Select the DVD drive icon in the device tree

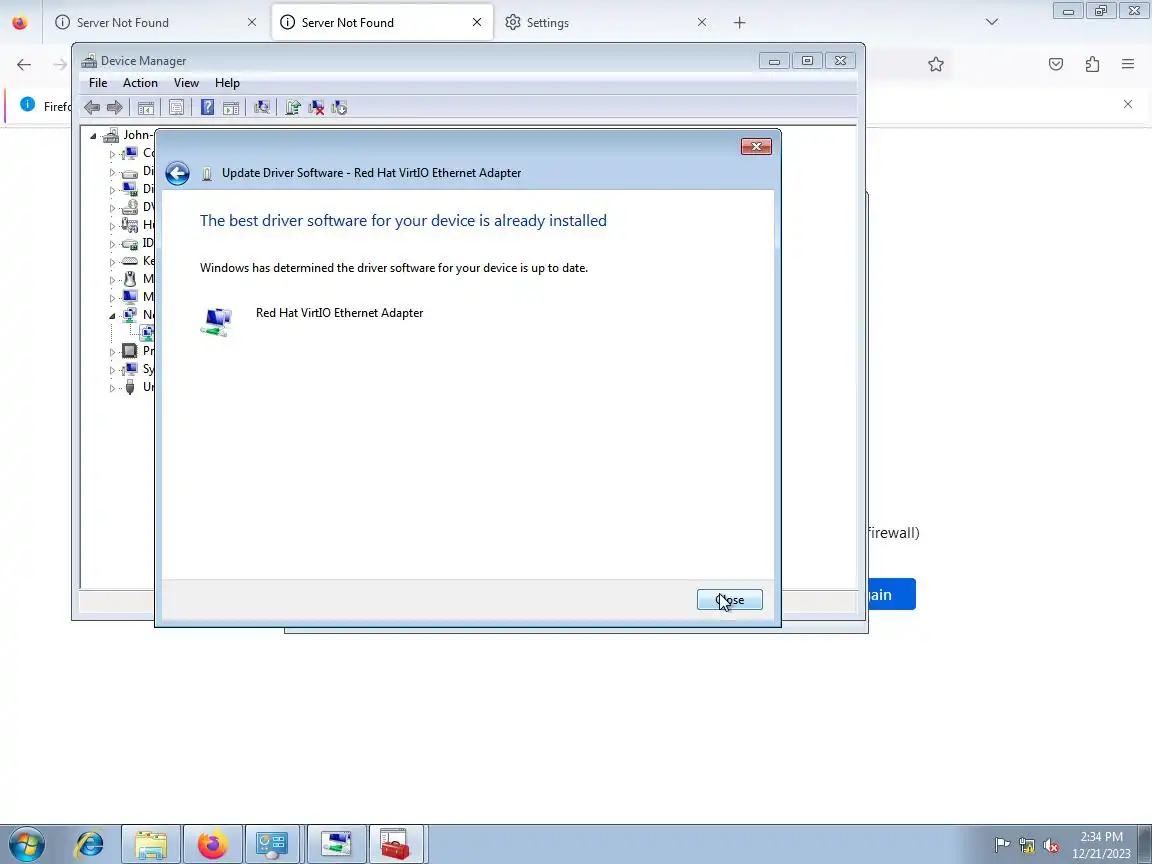point(129,207)
